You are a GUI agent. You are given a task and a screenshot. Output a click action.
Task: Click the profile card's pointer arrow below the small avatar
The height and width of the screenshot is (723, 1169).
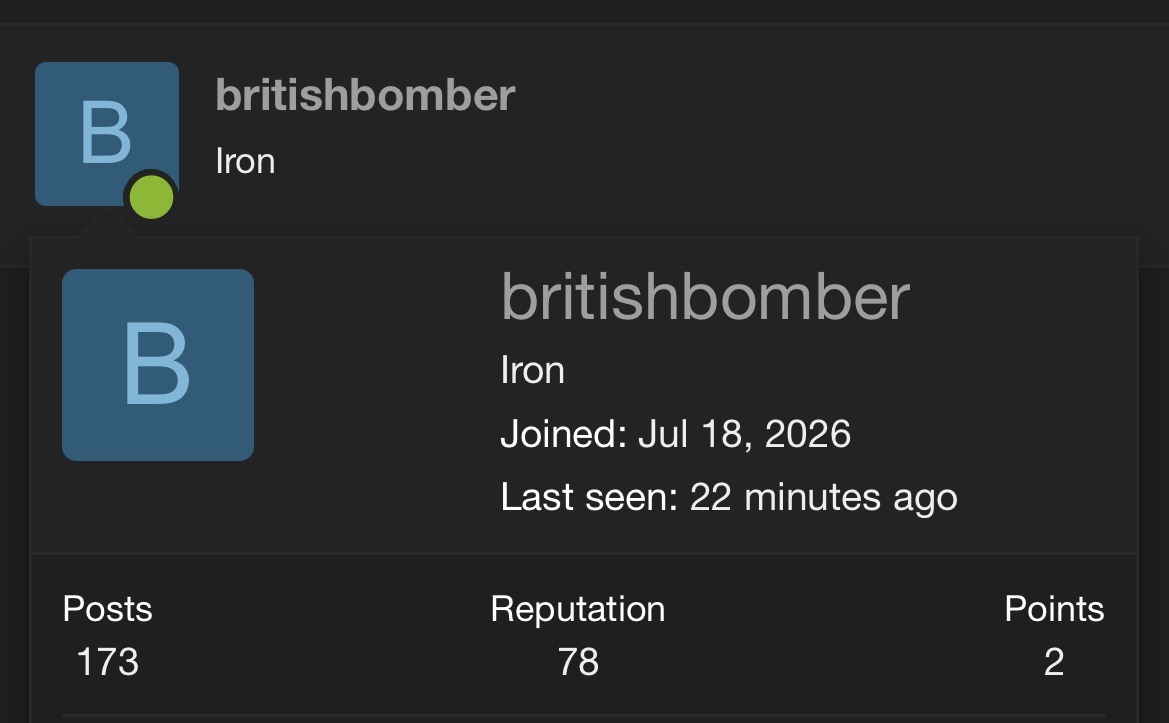106,223
